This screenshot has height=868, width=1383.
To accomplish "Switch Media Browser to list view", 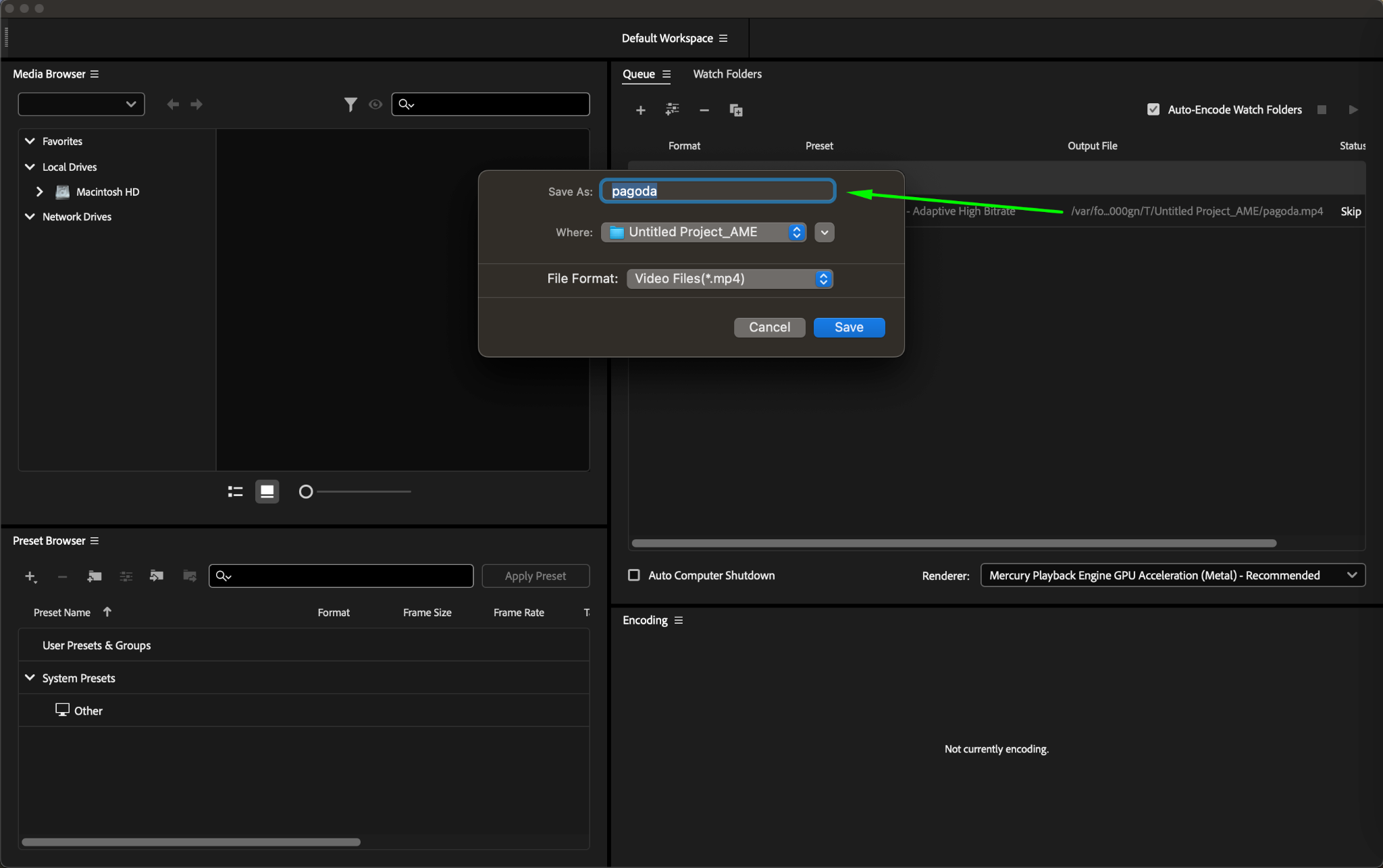I will (x=235, y=491).
